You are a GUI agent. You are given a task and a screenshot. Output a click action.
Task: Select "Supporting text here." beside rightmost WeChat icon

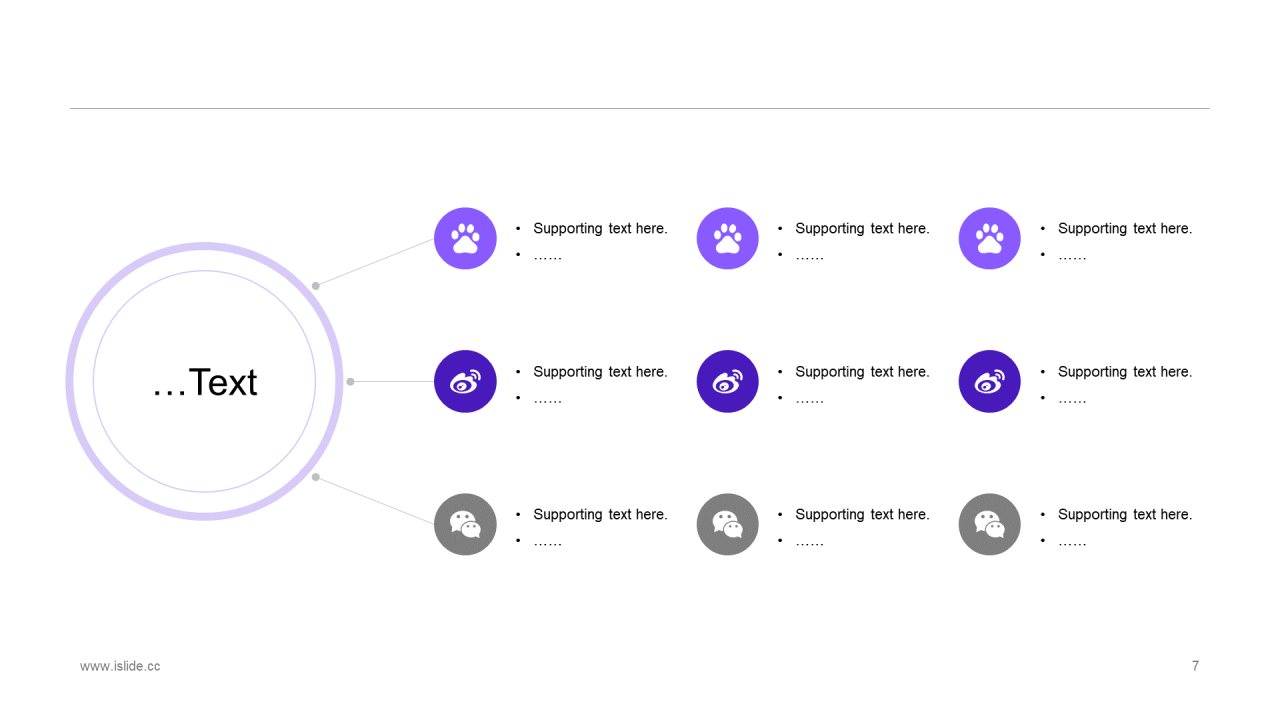point(1125,515)
